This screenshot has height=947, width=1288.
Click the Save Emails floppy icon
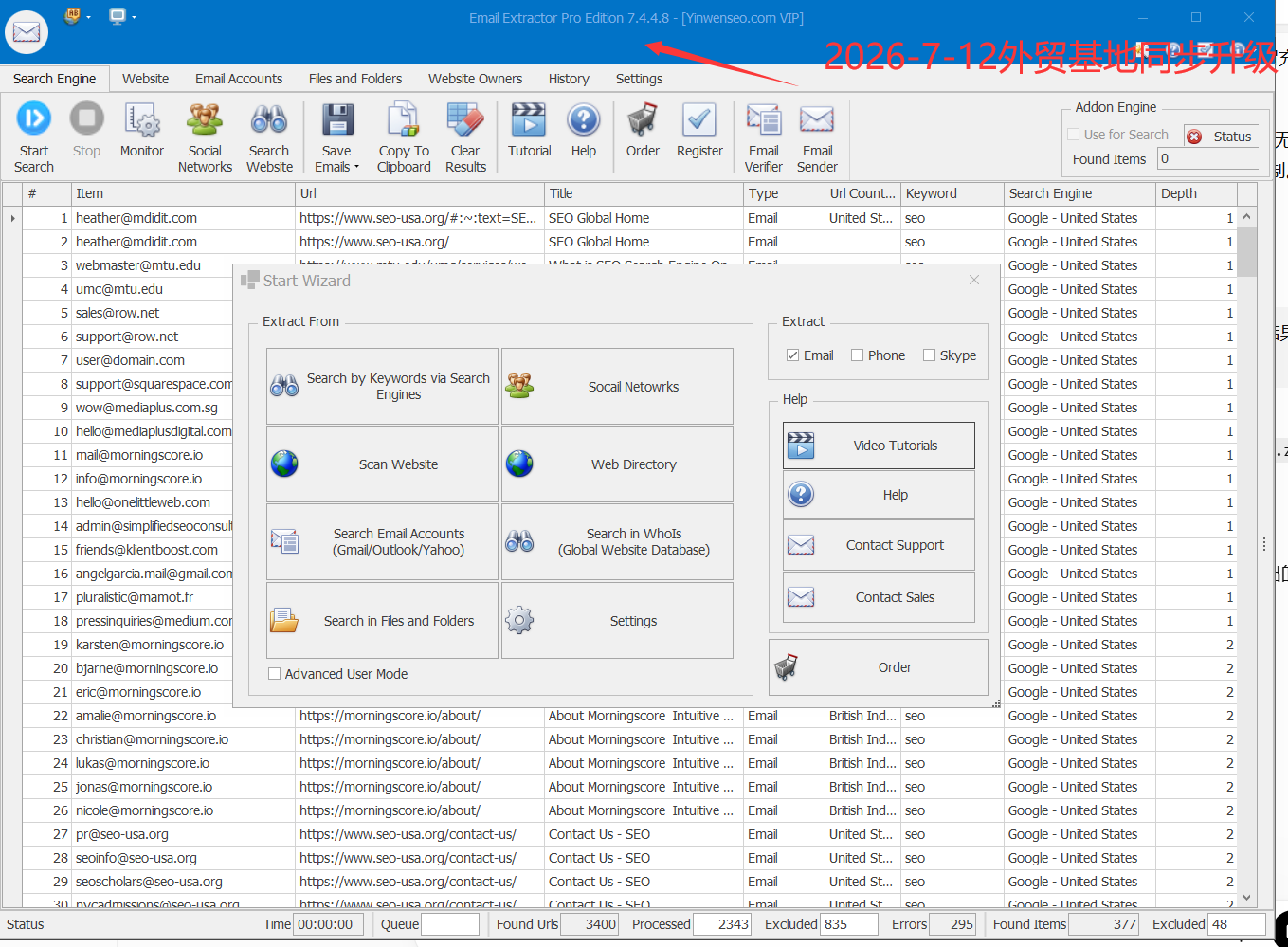coord(336,120)
